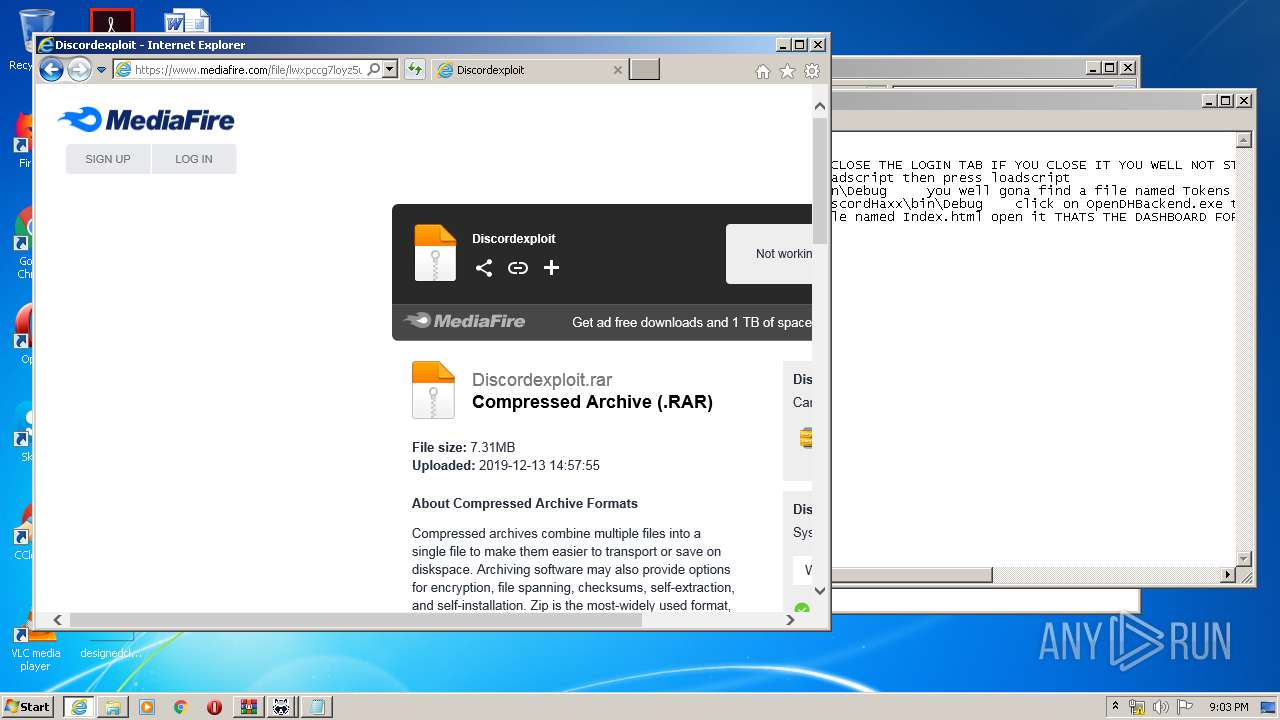Click Internet Explorer taskbar icon

78,706
